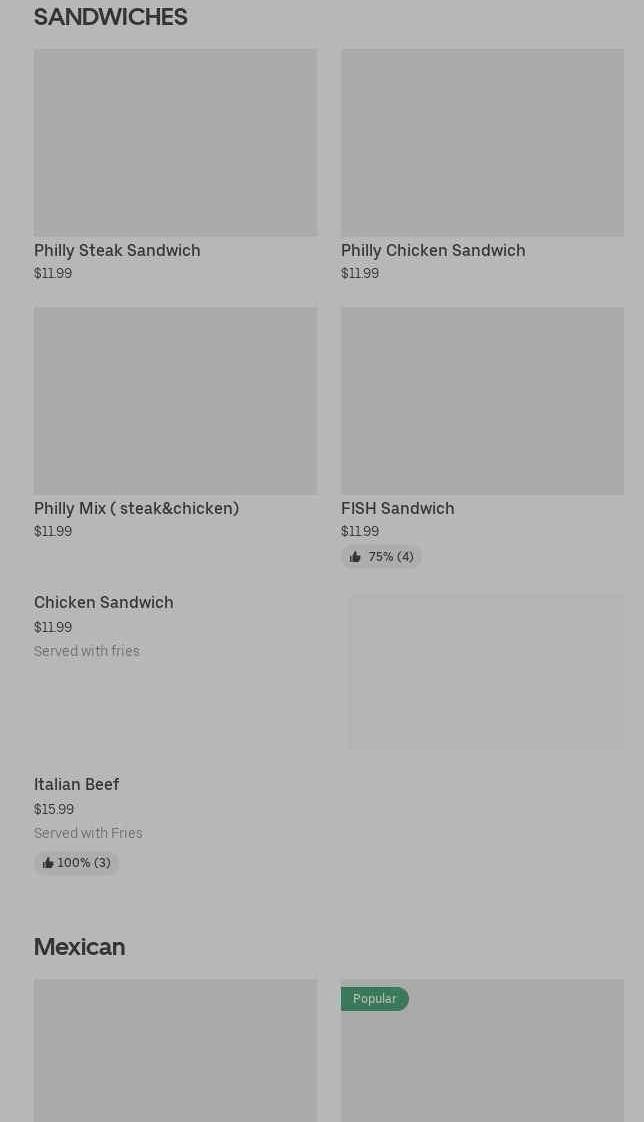Open the FISH Sandwich item name

(x=397, y=508)
